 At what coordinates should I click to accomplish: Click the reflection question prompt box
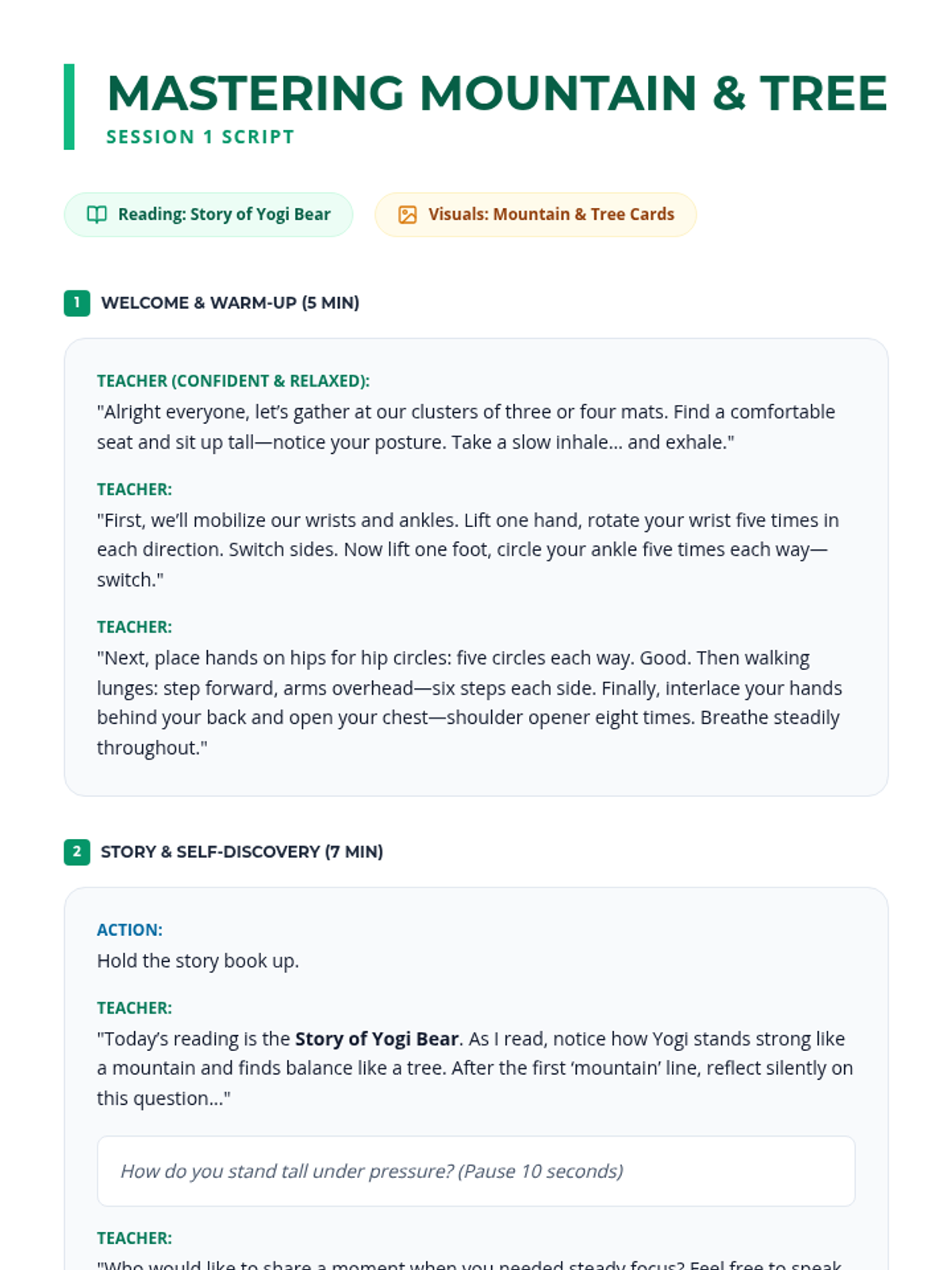tap(476, 1171)
